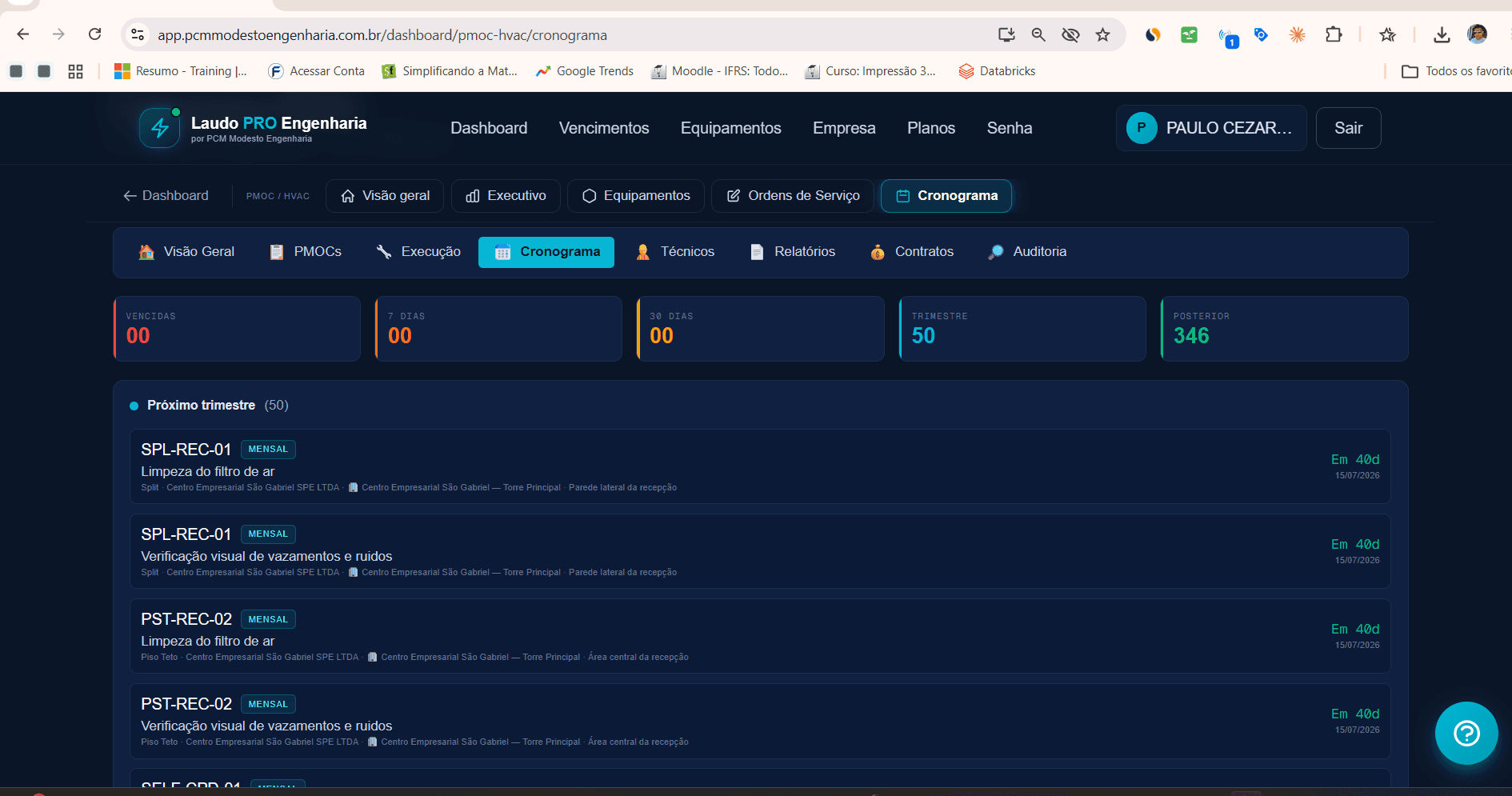Image resolution: width=1512 pixels, height=796 pixels.
Task: Open the PAULO CEZAR user button
Action: click(x=1211, y=128)
